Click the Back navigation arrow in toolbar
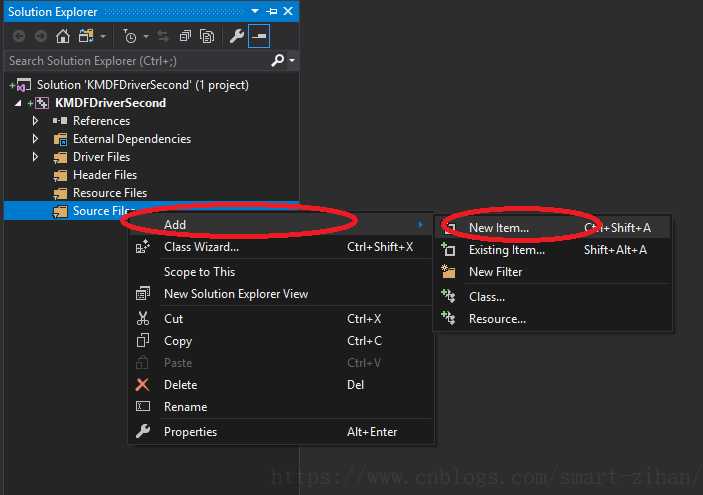Image resolution: width=703 pixels, height=495 pixels. pyautogui.click(x=19, y=36)
